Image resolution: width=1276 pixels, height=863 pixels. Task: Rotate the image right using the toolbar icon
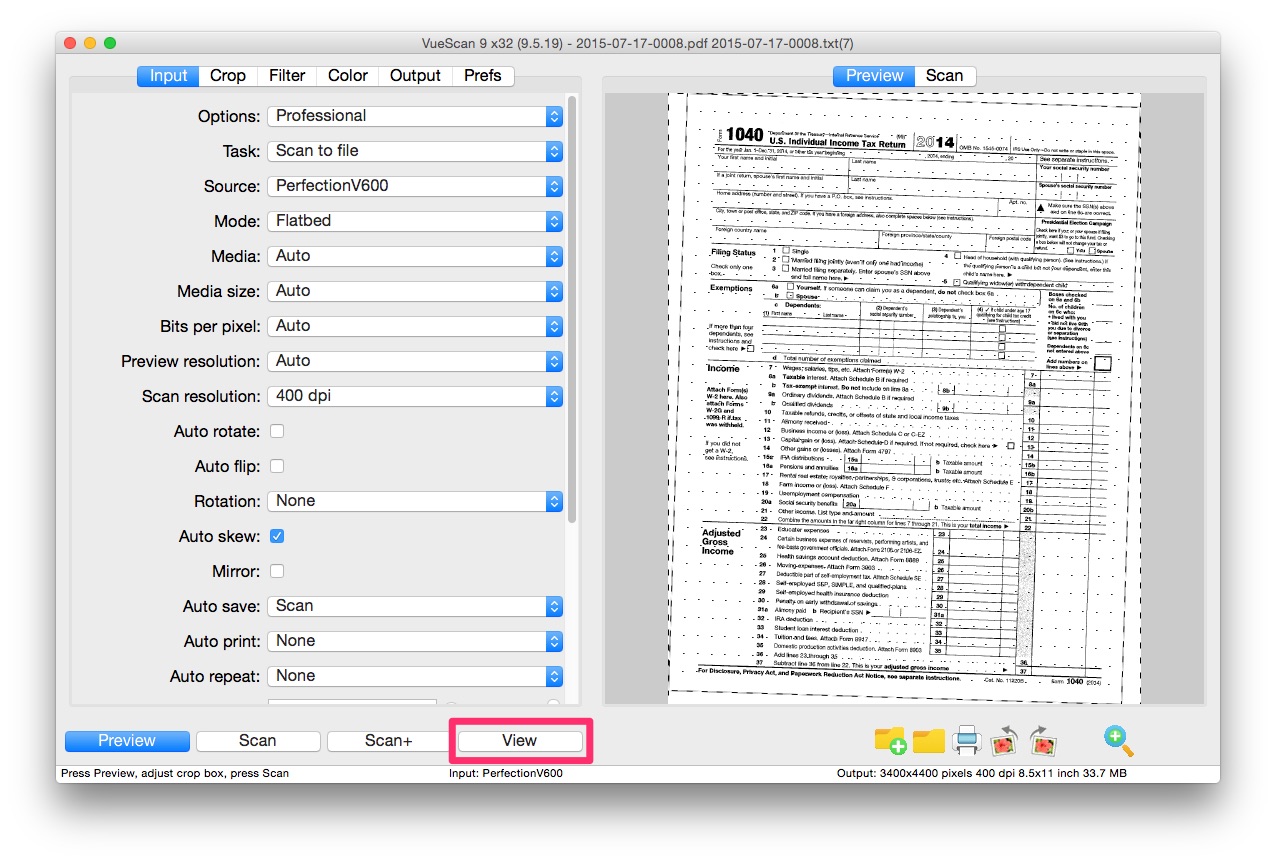1043,741
